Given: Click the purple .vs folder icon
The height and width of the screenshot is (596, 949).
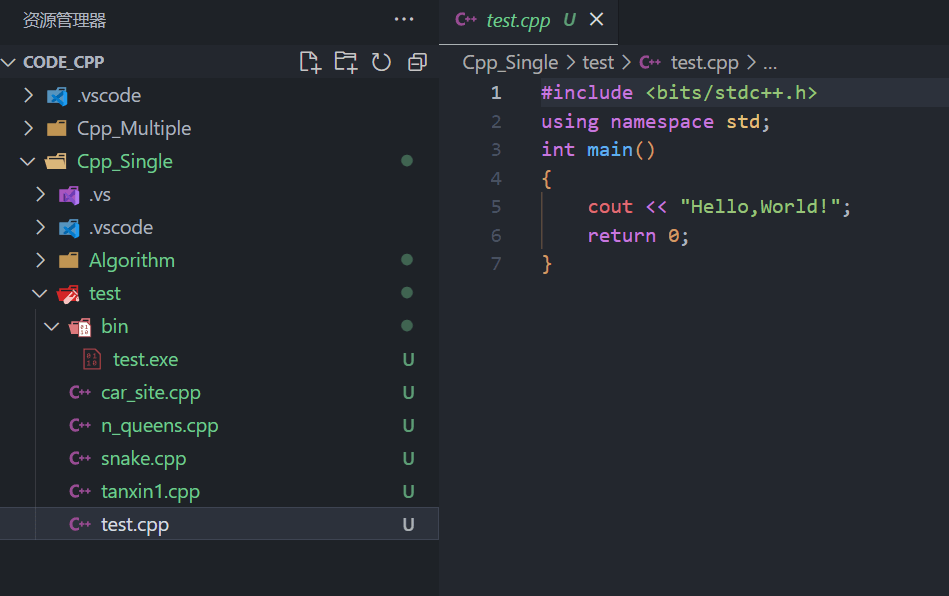Looking at the screenshot, I should tap(69, 195).
